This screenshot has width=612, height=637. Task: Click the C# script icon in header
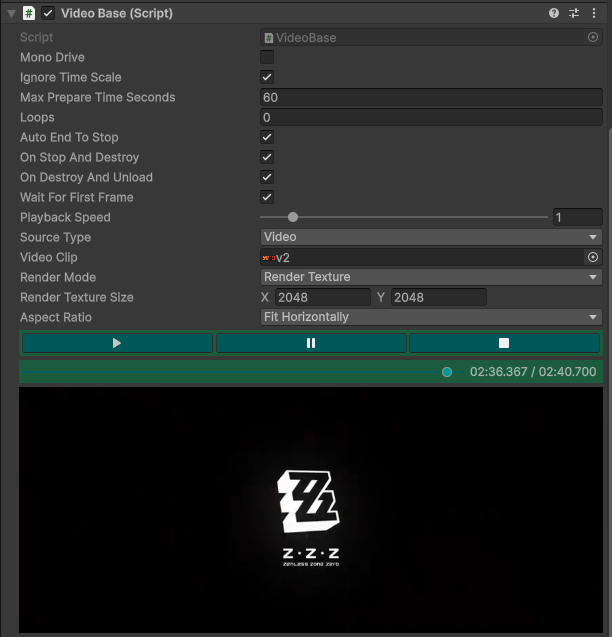point(29,13)
